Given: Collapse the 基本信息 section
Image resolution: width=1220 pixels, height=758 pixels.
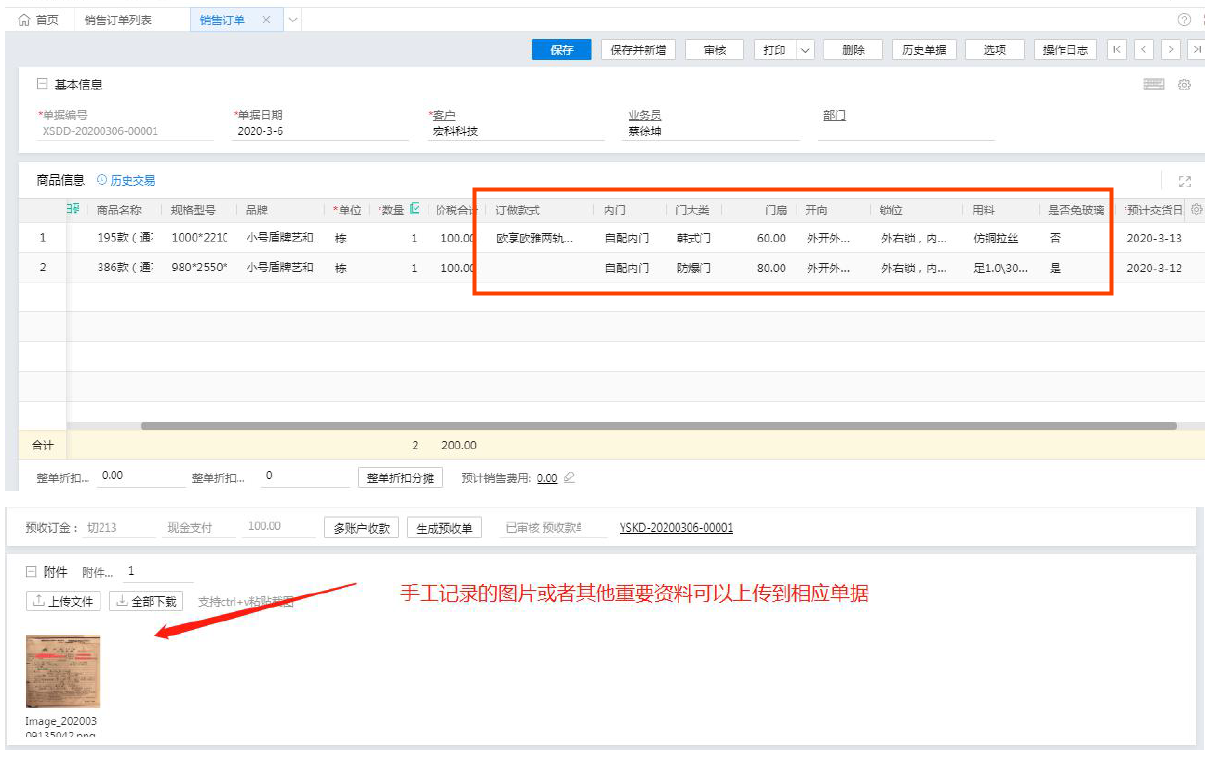Looking at the screenshot, I should [42, 85].
